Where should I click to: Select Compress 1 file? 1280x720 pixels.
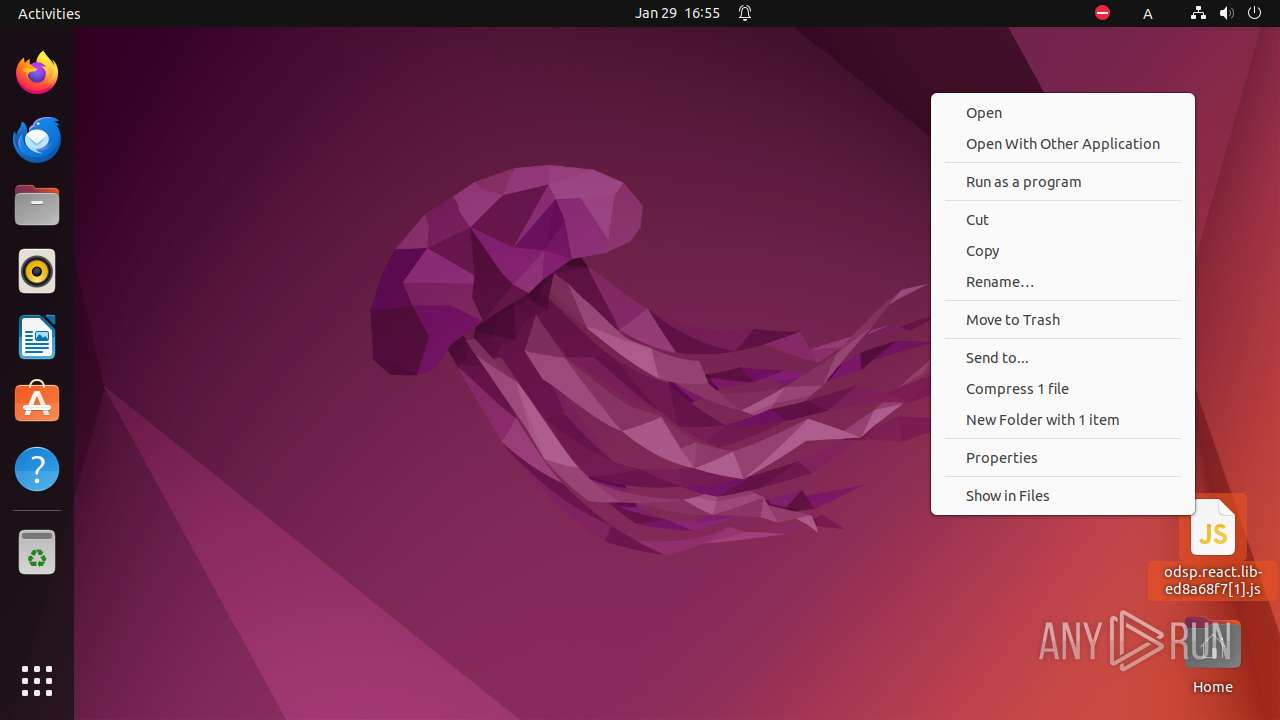pyautogui.click(x=1063, y=389)
